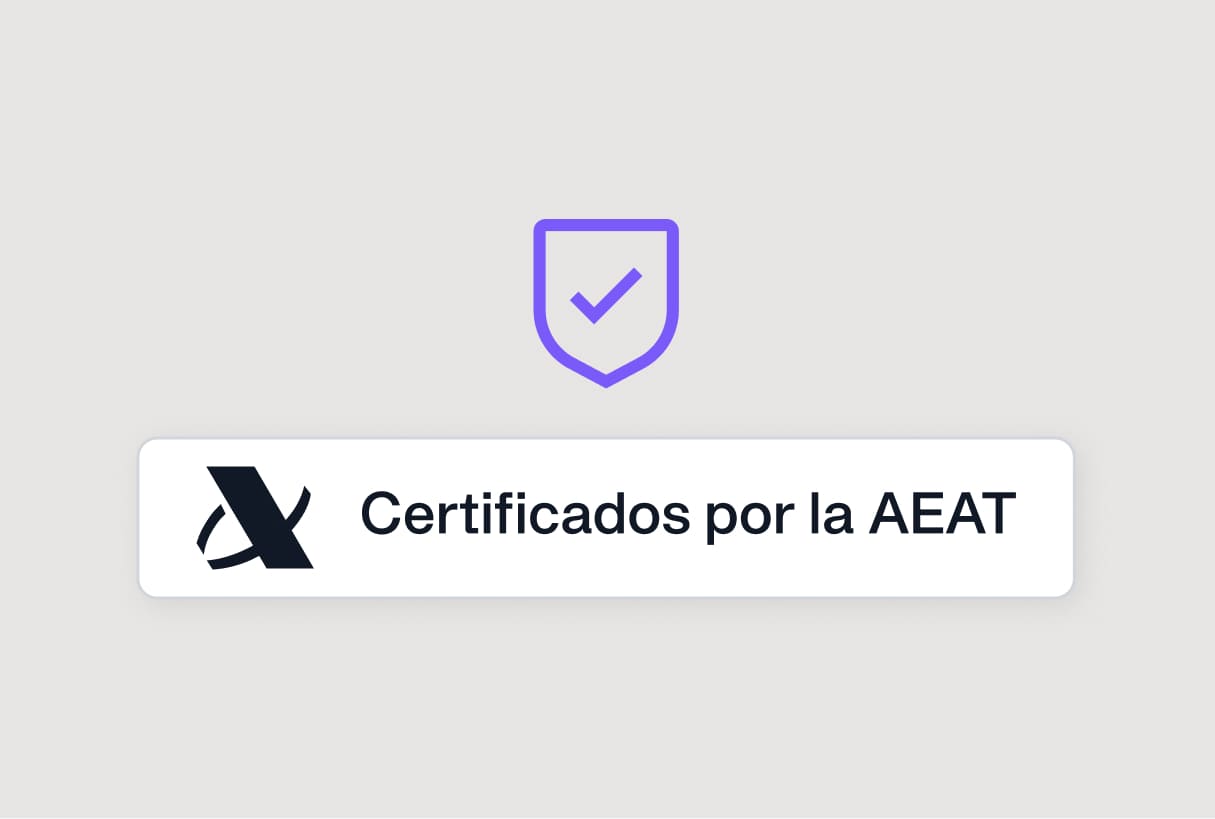Click the purple shield icon

pyautogui.click(x=606, y=303)
